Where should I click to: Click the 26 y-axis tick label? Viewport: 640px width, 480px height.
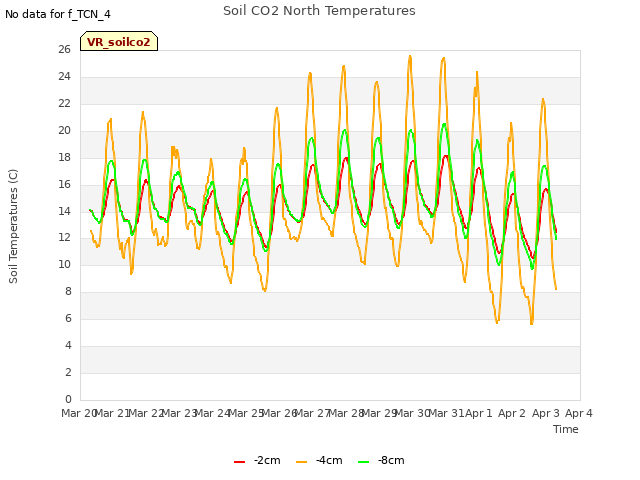(x=64, y=50)
